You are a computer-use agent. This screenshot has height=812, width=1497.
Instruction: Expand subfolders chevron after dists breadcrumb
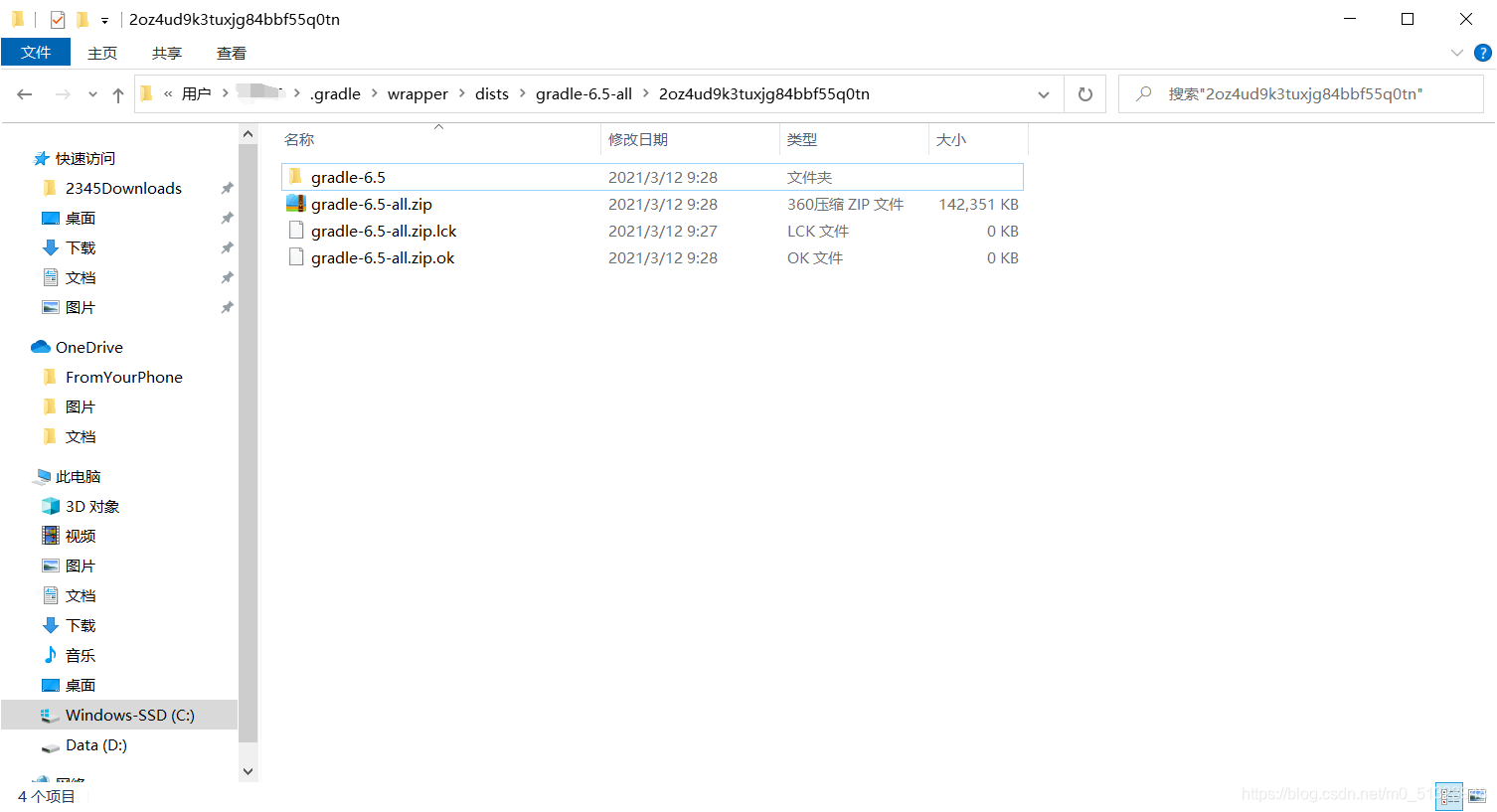pyautogui.click(x=522, y=93)
